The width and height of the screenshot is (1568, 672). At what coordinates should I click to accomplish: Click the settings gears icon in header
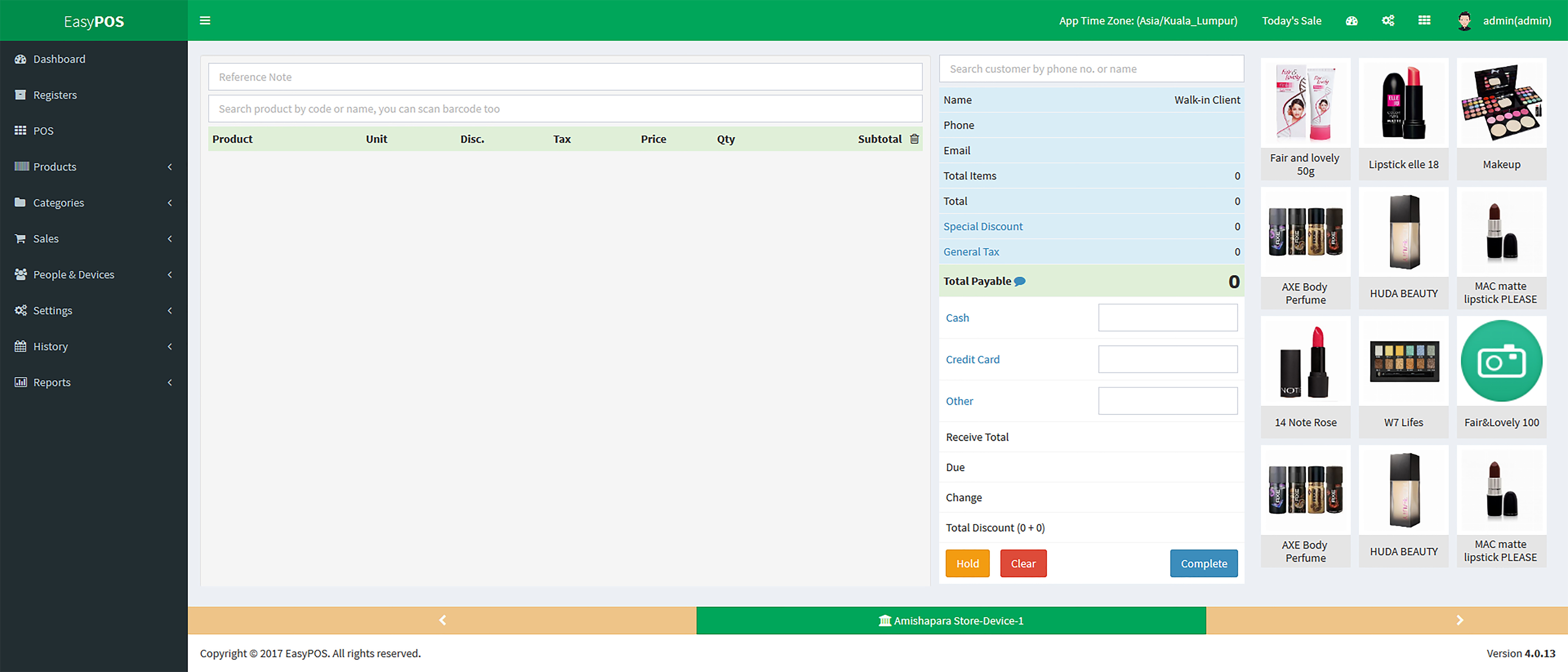1388,21
